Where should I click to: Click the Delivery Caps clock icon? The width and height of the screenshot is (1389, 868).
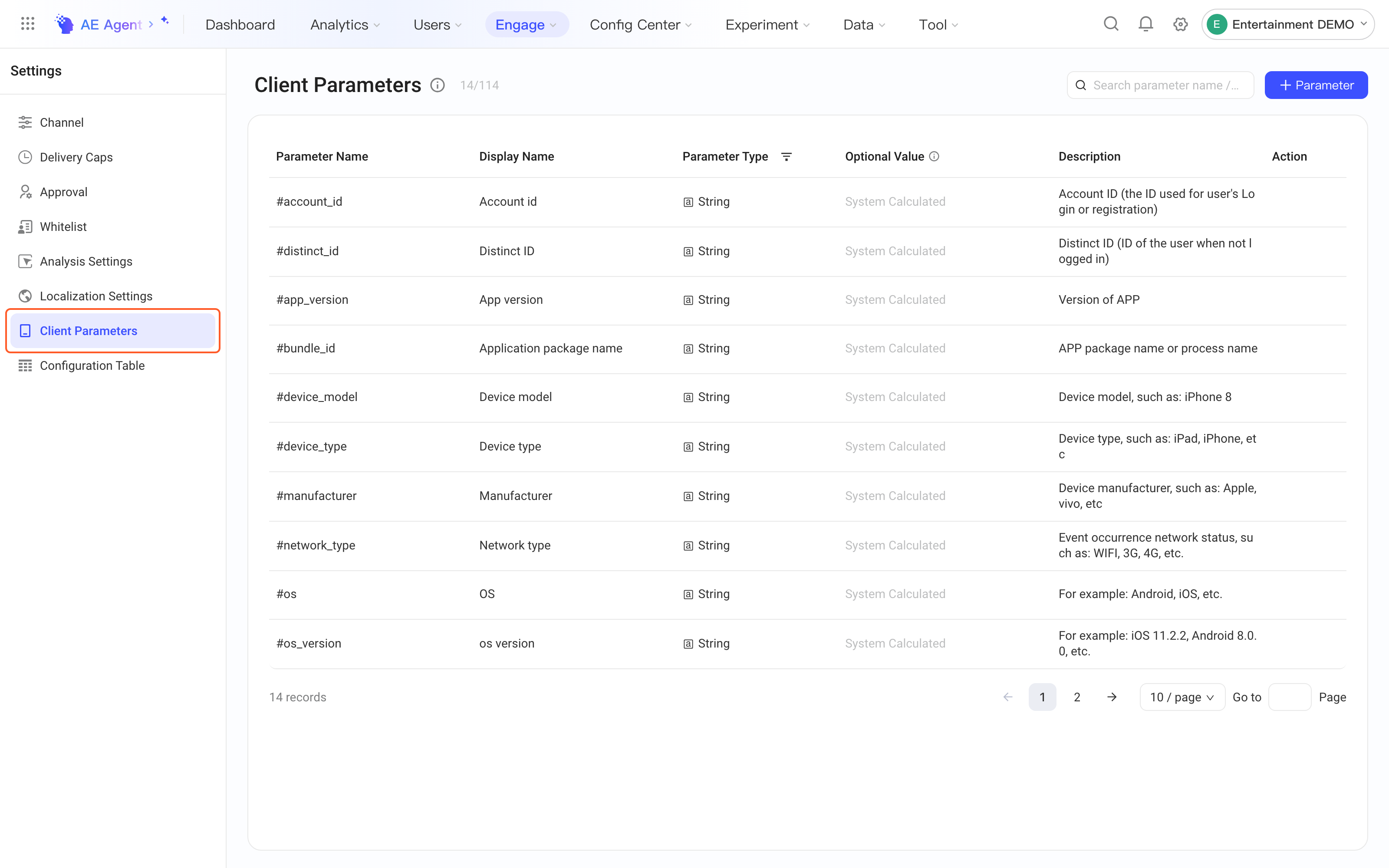click(25, 157)
